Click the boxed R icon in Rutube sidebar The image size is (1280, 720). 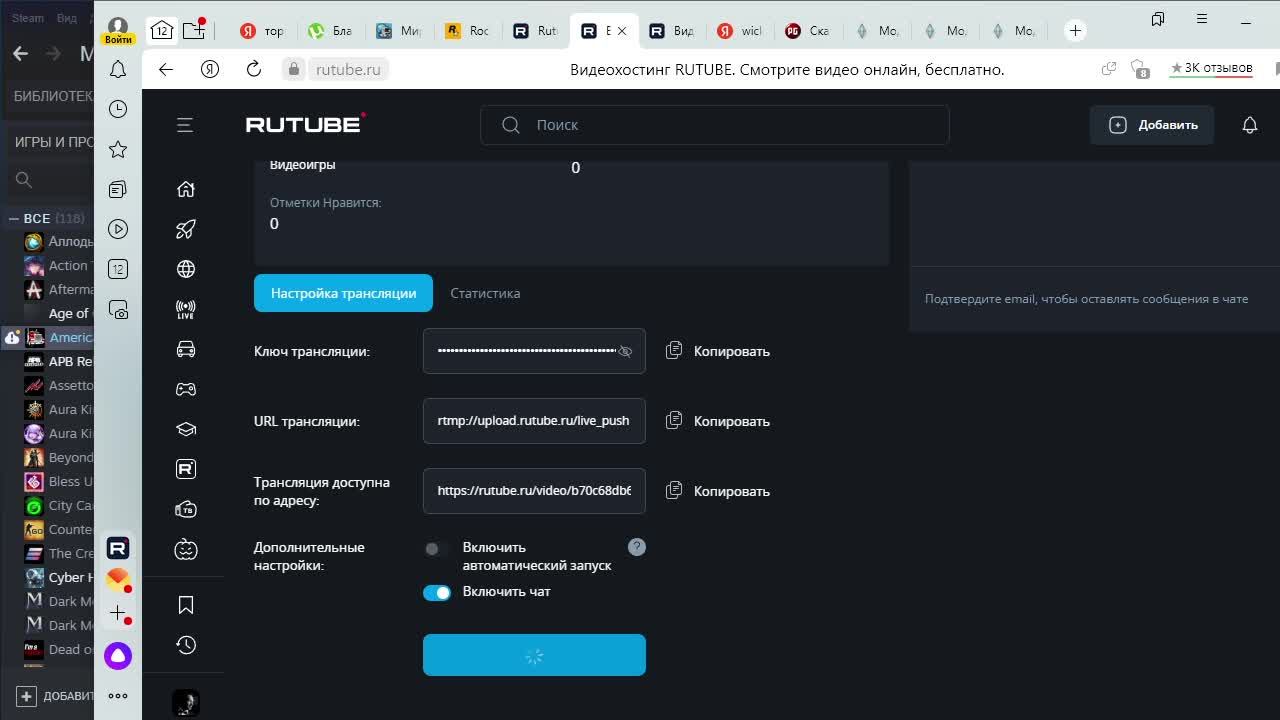(185, 469)
